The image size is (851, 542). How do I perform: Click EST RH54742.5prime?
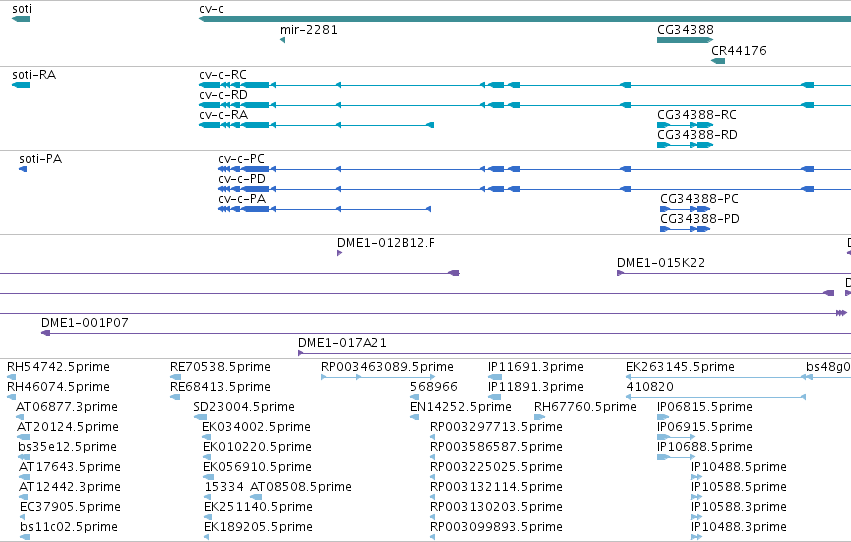tap(59, 367)
